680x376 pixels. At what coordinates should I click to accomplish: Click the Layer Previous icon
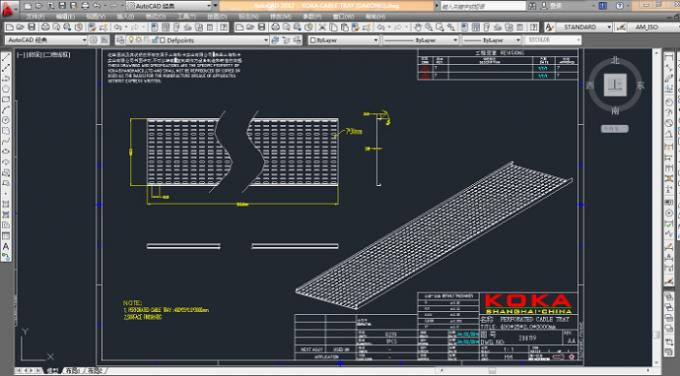tap(286, 40)
